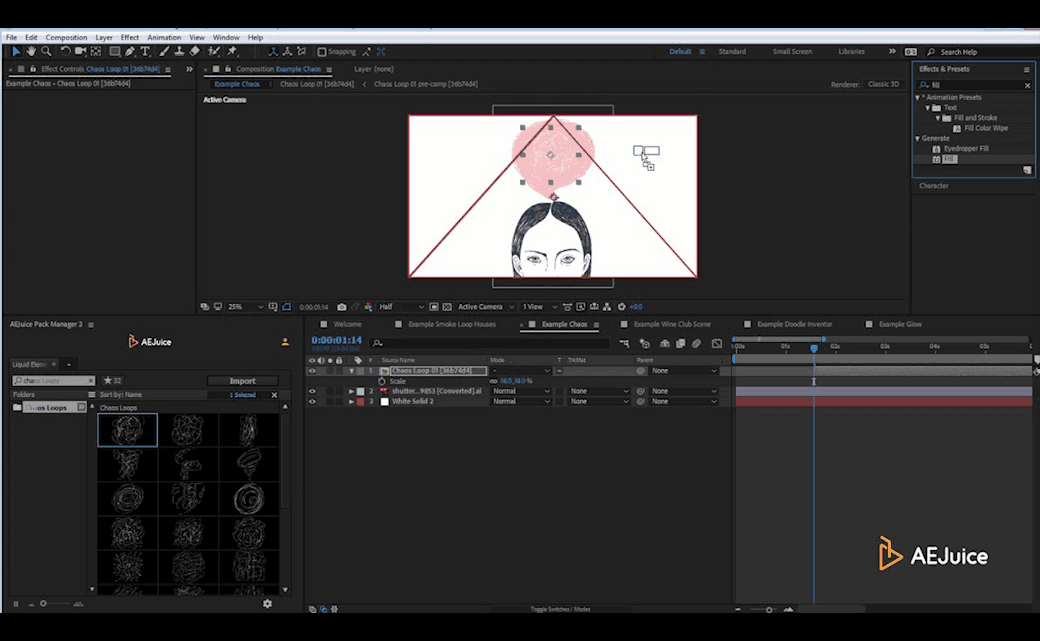Screen dimensions: 1040x641
Task: Open the Effect menu
Action: (x=130, y=37)
